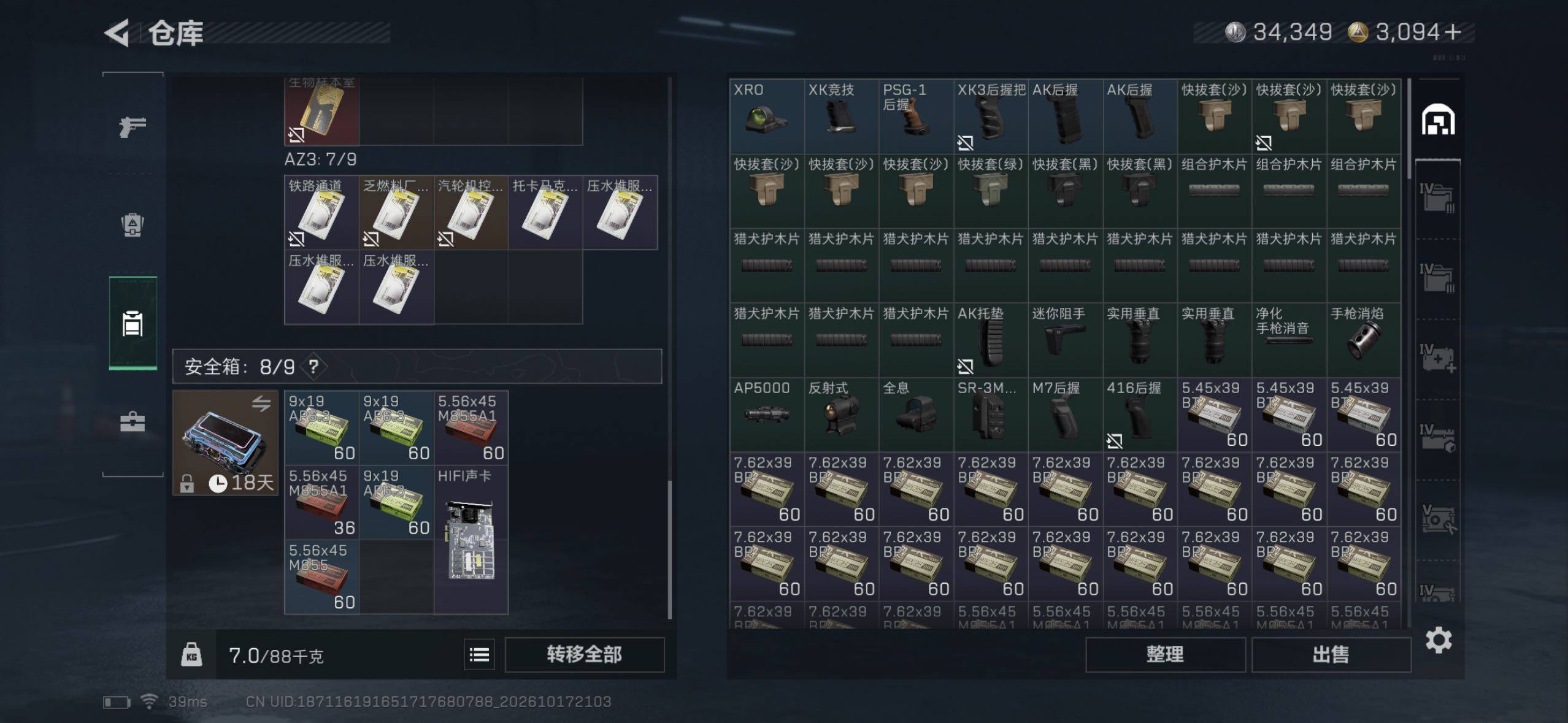
Task: Open the briefcase tab in left sidebar
Action: [x=133, y=422]
